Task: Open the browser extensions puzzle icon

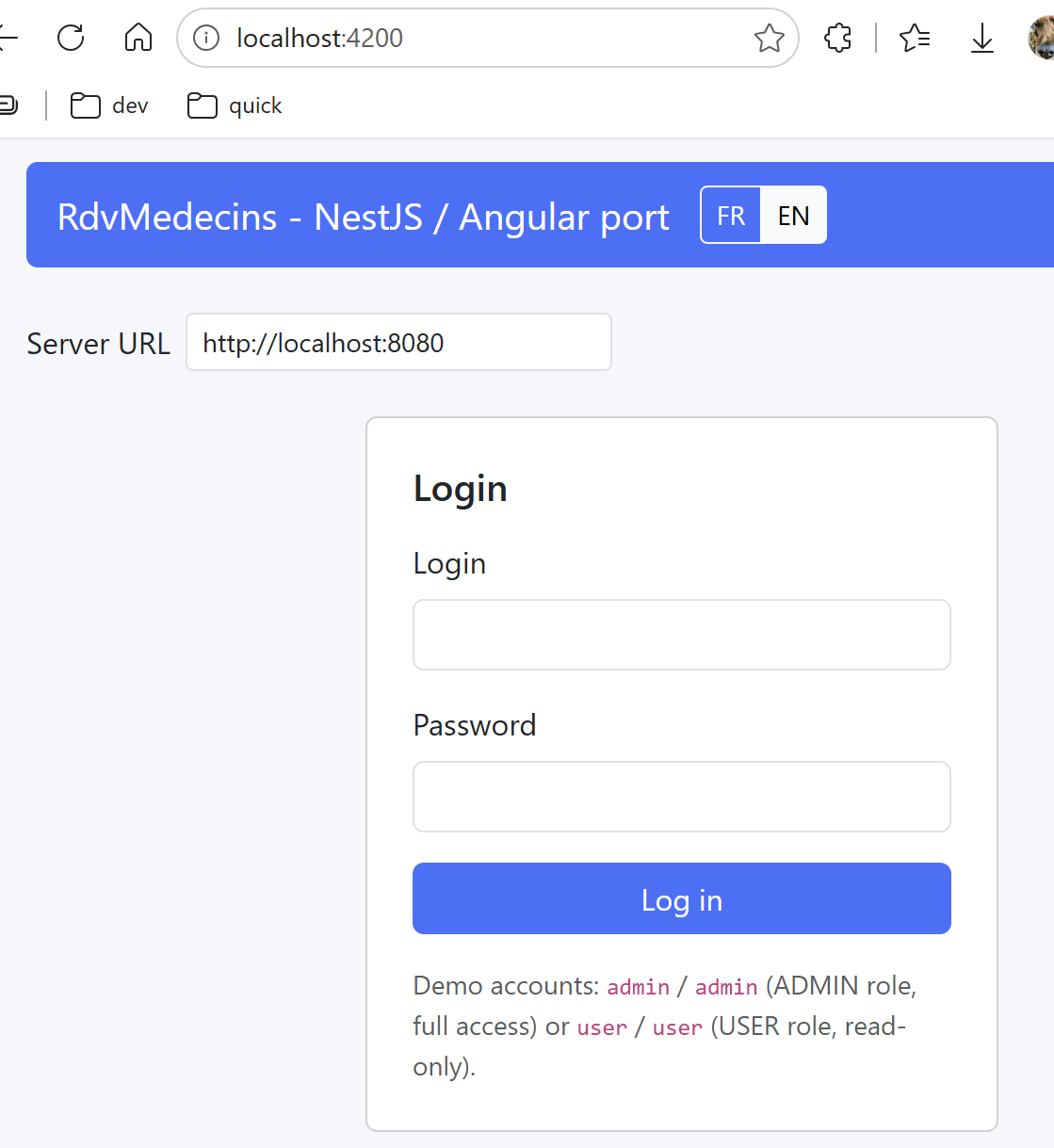Action: coord(837,38)
